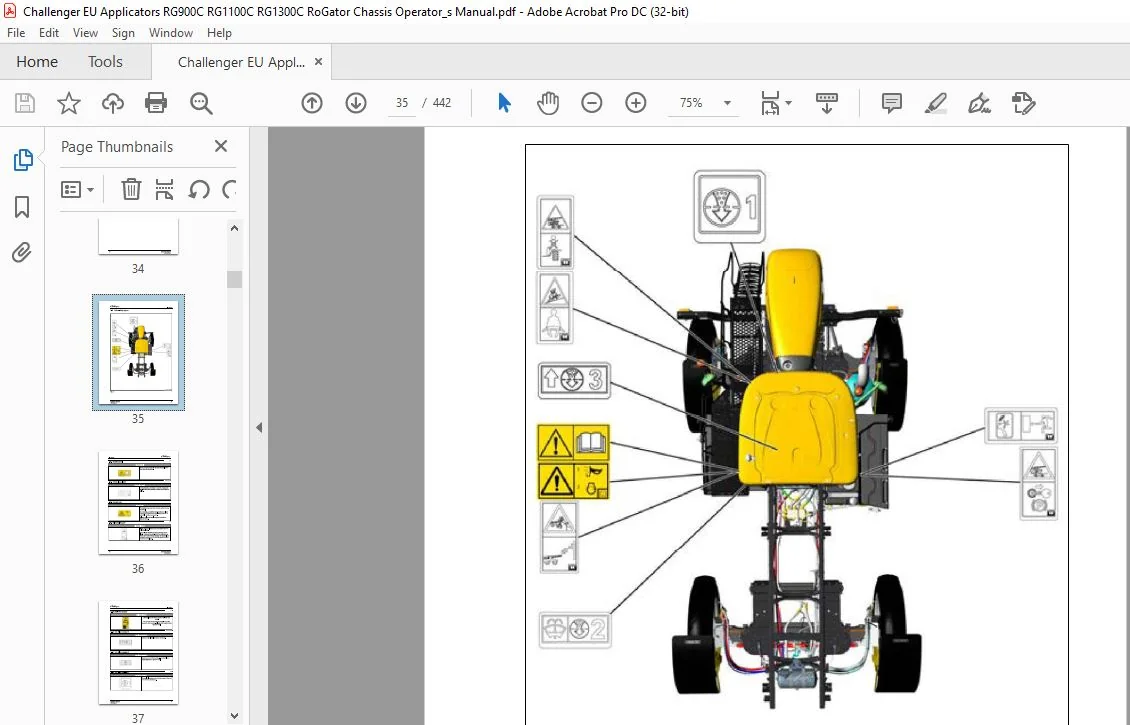This screenshot has width=1130, height=725.
Task: Click the decal numbered 3 on page
Action: pyautogui.click(x=574, y=381)
